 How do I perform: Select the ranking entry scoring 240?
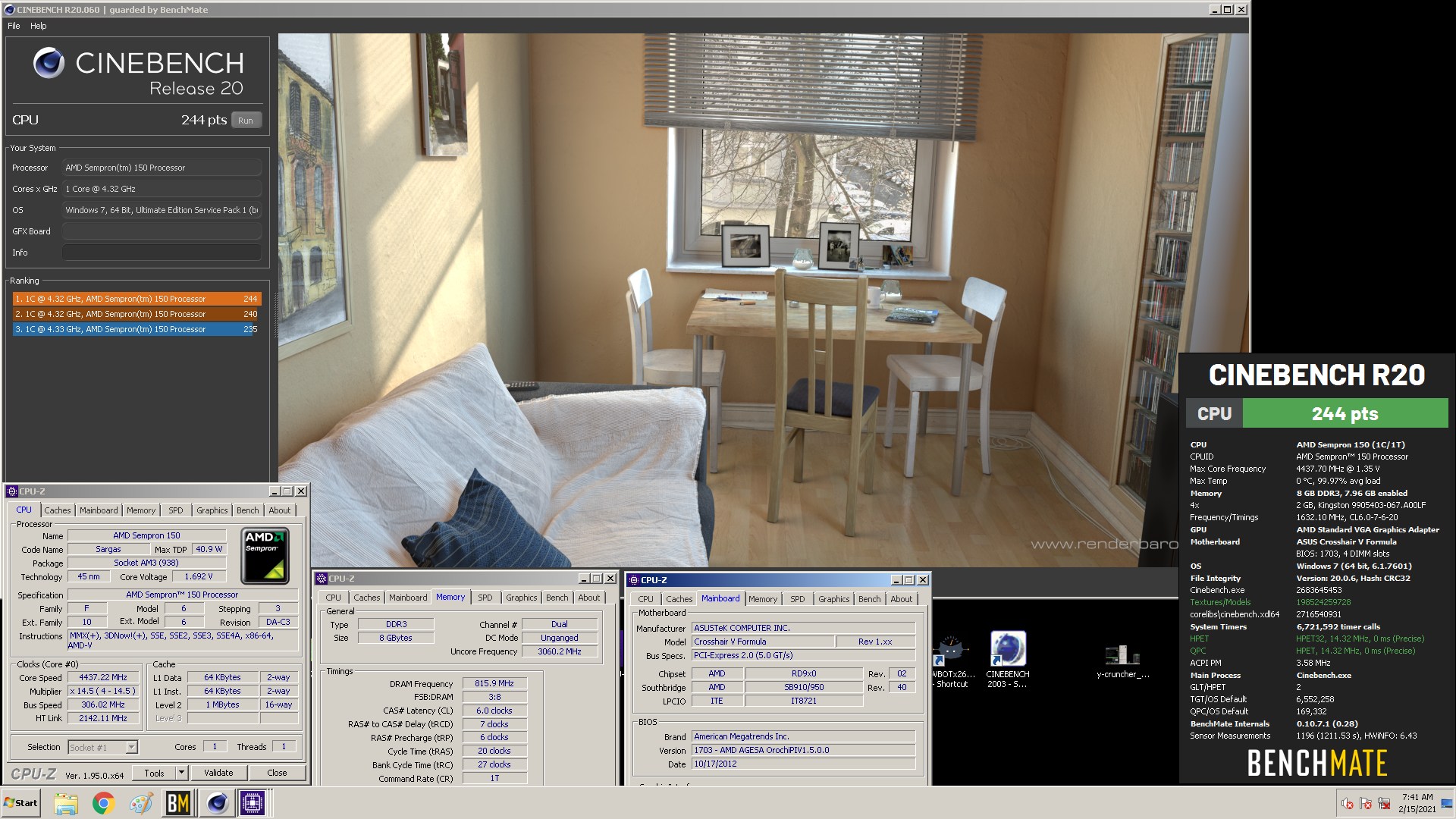coord(137,314)
